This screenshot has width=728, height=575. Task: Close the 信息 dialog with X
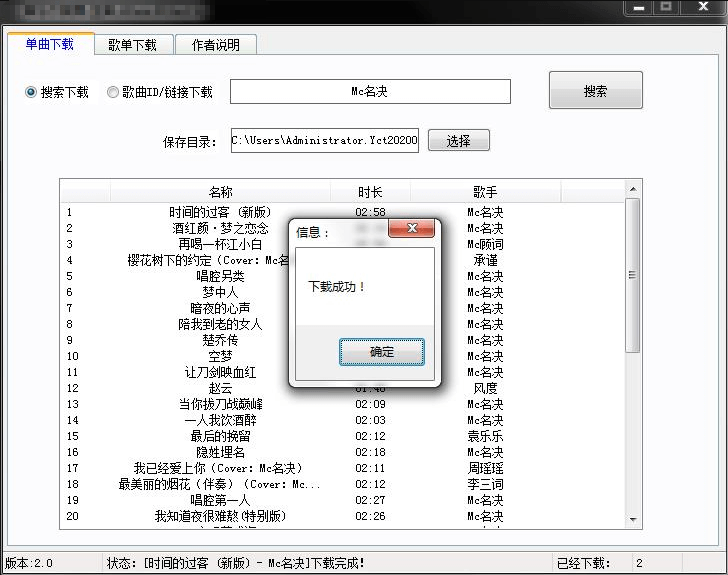click(410, 230)
